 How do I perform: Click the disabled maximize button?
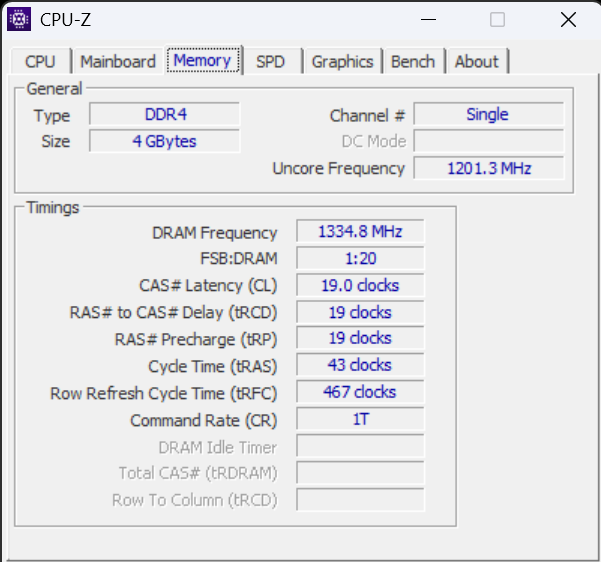pyautogui.click(x=498, y=19)
